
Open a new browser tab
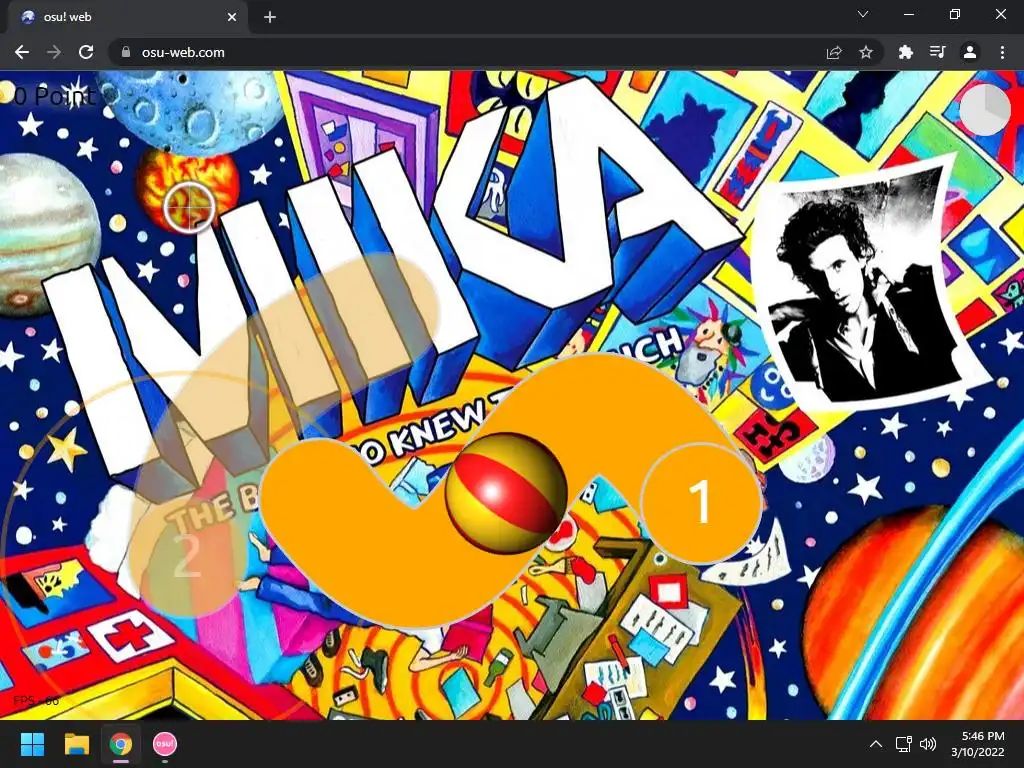pos(270,17)
